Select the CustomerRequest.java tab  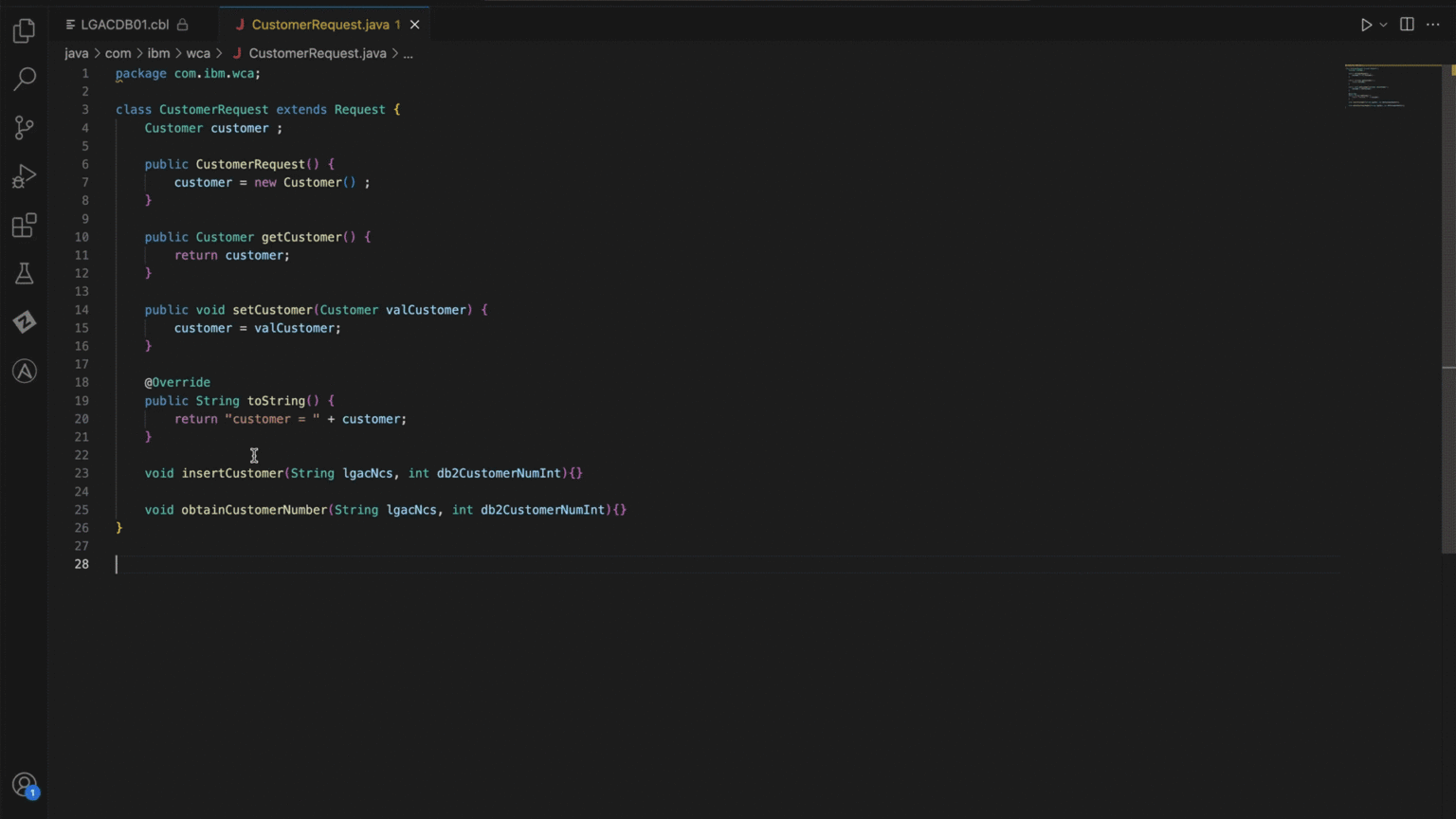323,25
